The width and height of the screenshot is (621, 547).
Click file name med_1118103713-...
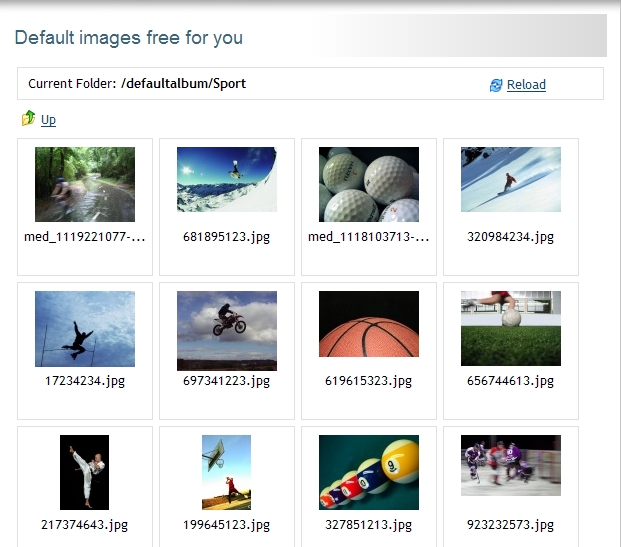coord(369,237)
